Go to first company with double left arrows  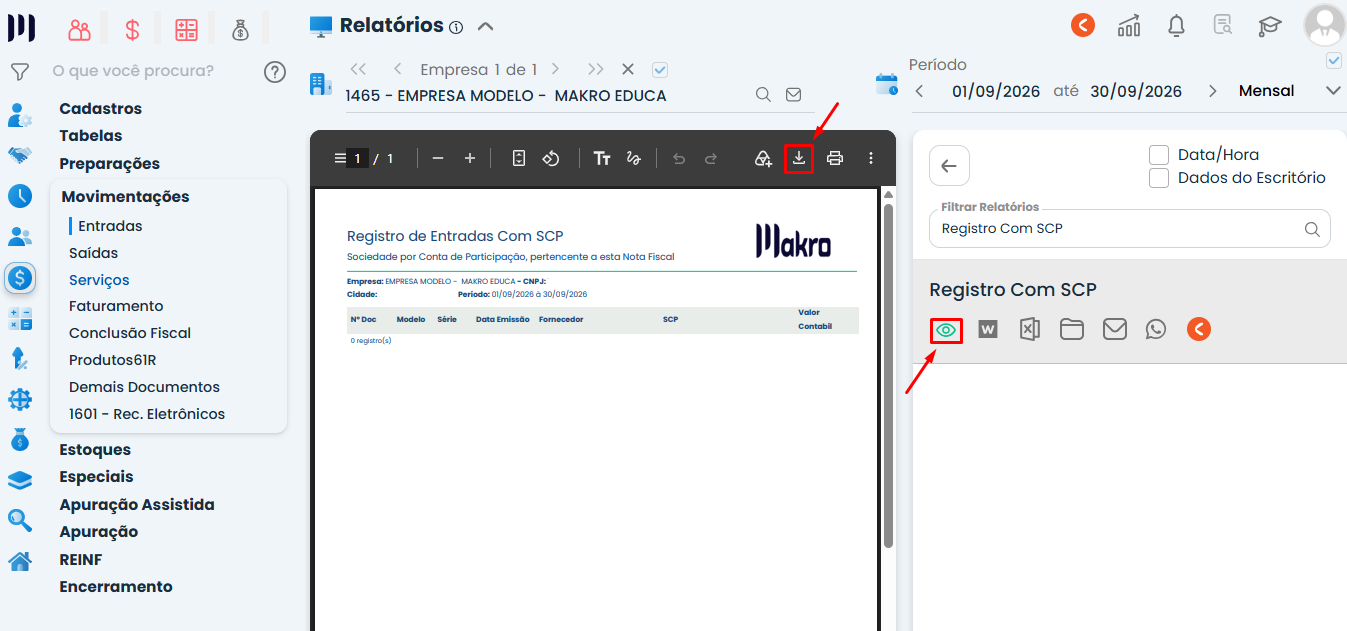pos(358,69)
